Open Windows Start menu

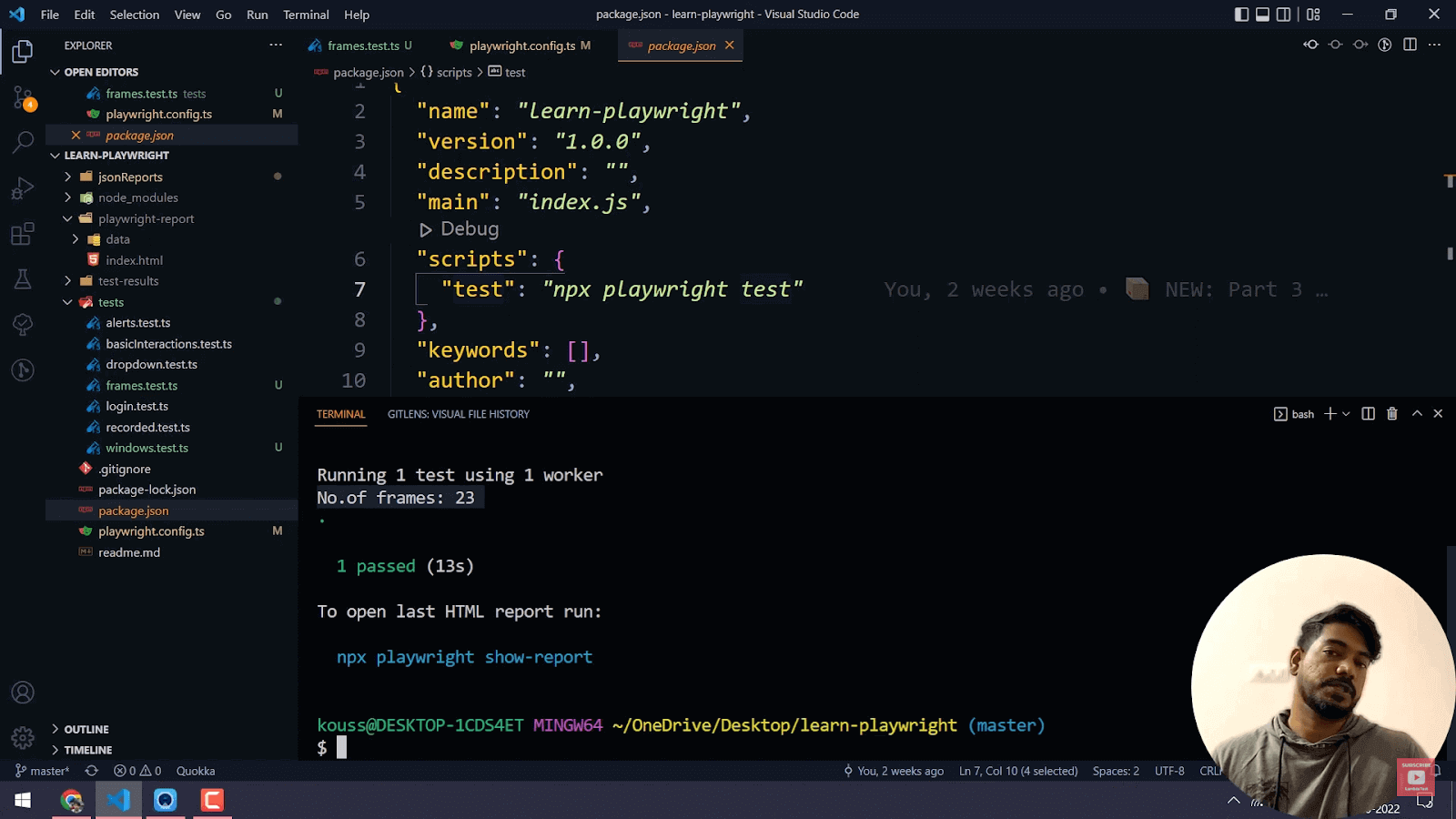click(23, 801)
